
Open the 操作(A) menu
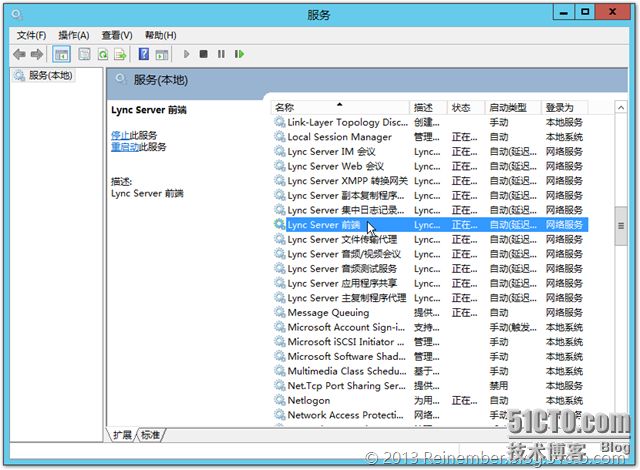[74, 35]
